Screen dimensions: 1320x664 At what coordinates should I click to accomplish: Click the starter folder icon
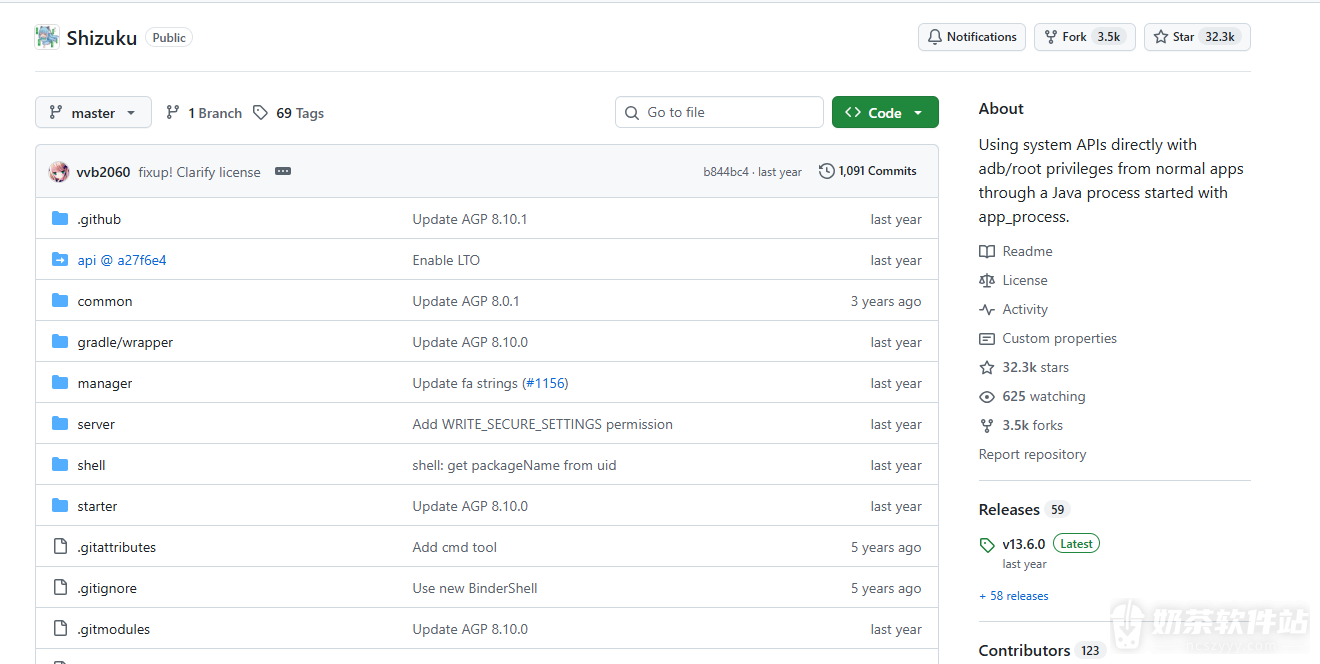click(60, 506)
